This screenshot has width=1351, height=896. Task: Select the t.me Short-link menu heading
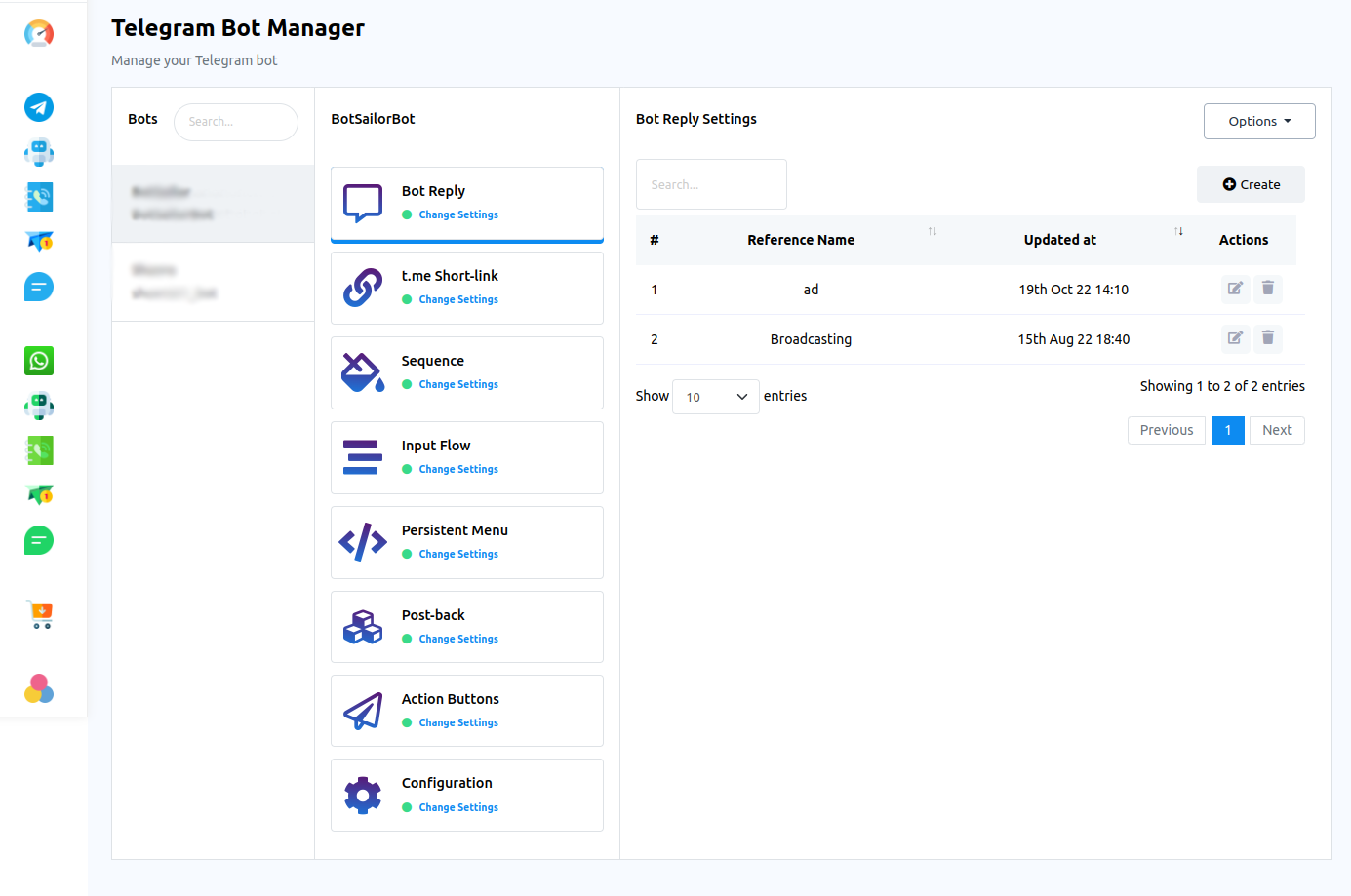click(450, 276)
